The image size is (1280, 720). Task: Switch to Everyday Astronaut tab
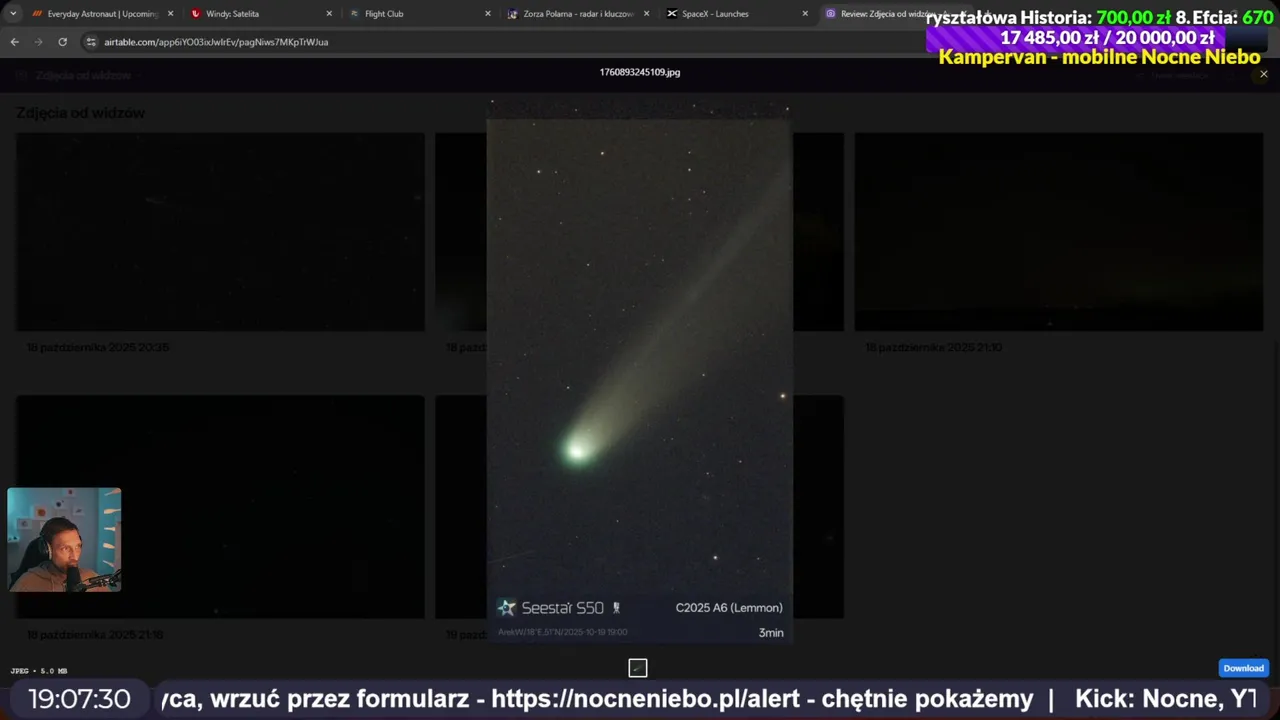point(102,14)
